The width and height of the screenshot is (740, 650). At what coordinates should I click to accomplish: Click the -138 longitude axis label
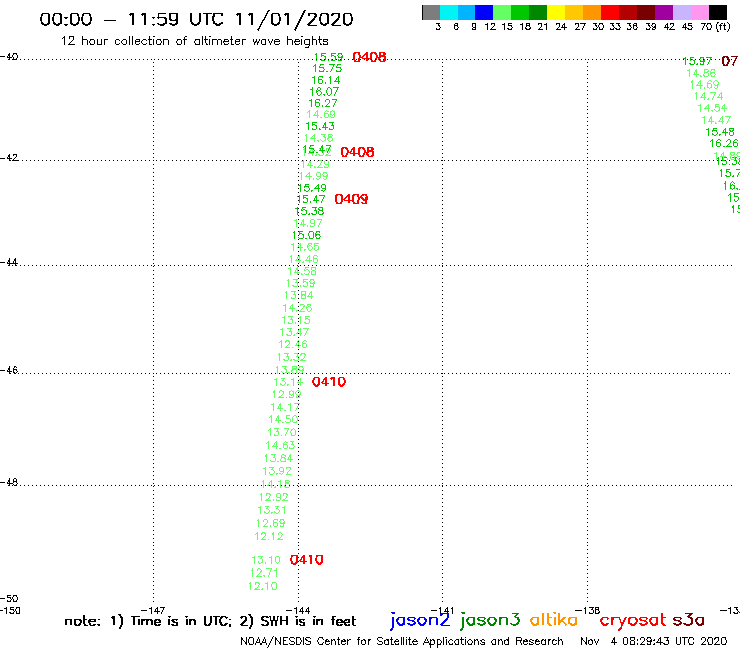pyautogui.click(x=588, y=611)
